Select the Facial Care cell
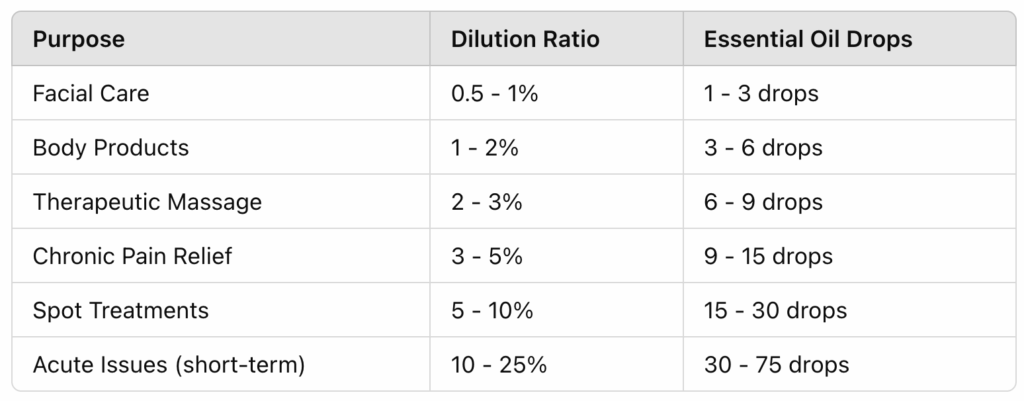Image resolution: width=1024 pixels, height=401 pixels. click(91, 94)
